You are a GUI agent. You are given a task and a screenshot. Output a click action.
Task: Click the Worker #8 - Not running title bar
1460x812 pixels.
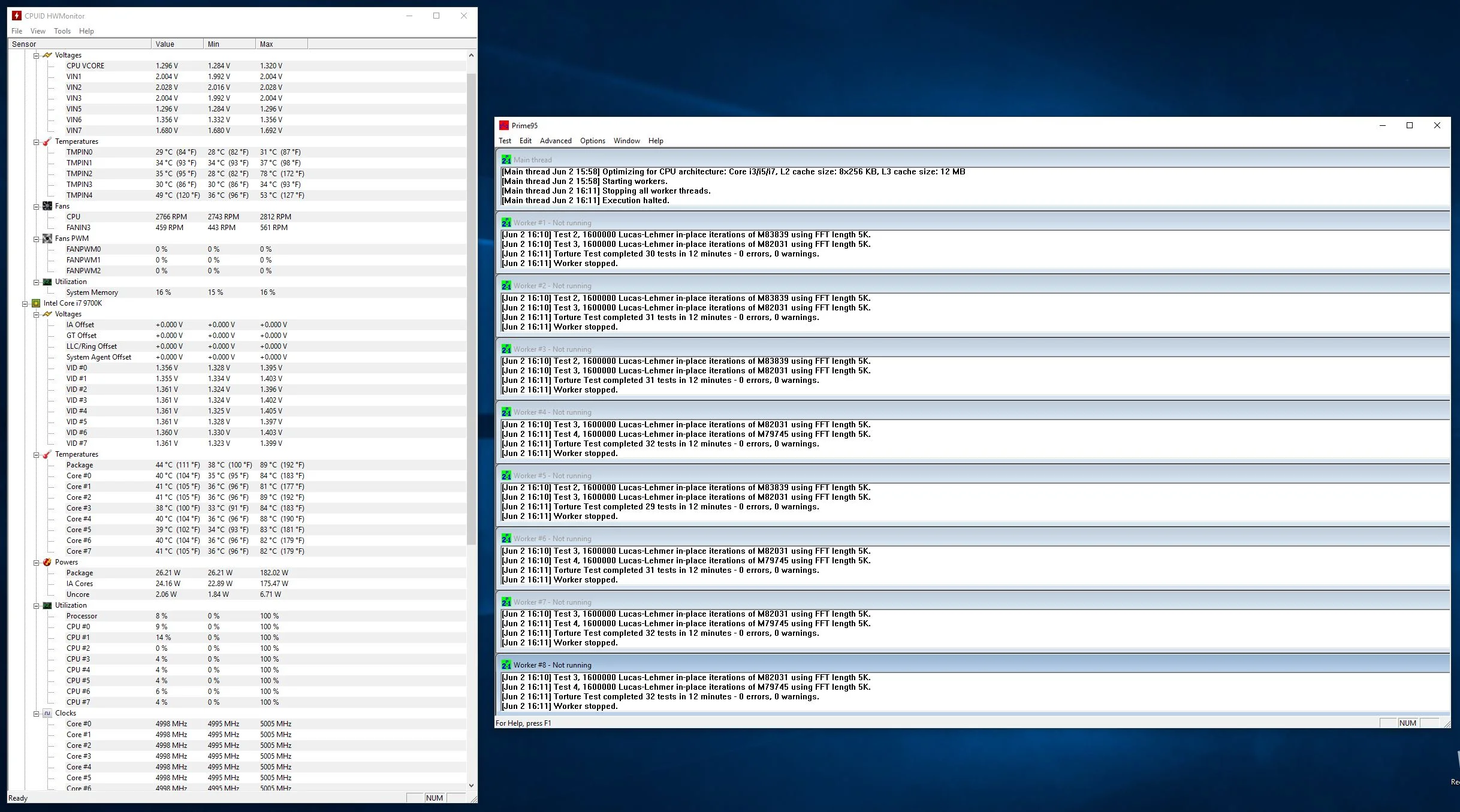(972, 665)
